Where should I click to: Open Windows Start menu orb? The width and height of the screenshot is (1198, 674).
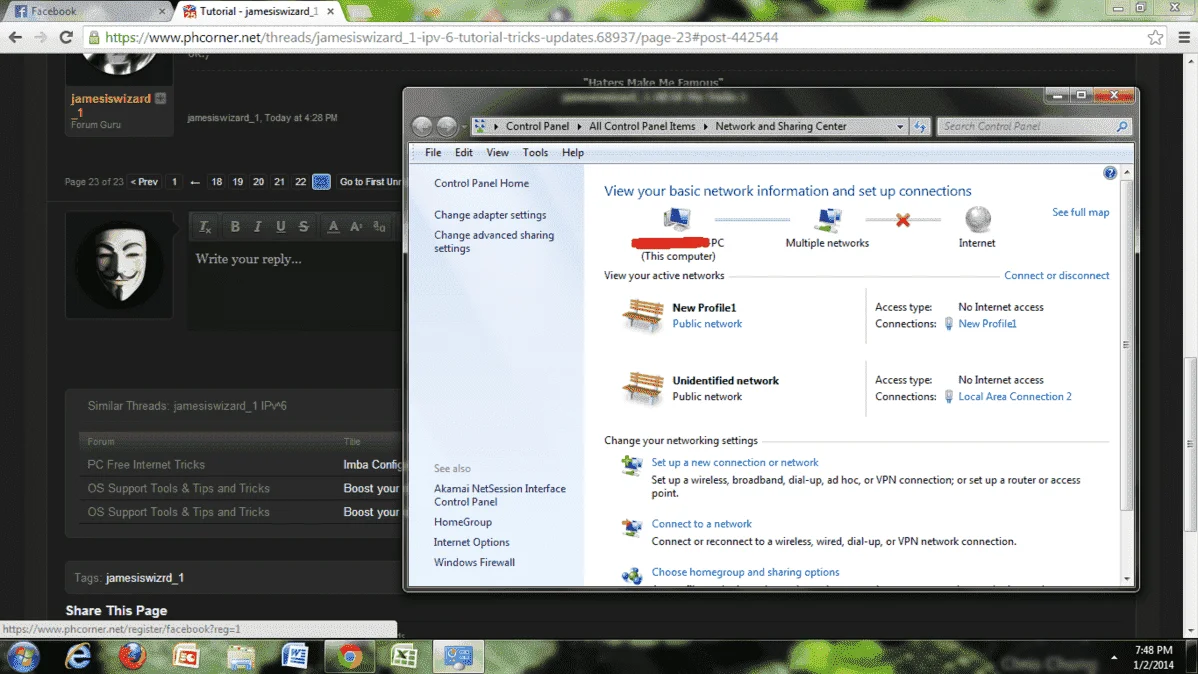coord(23,656)
